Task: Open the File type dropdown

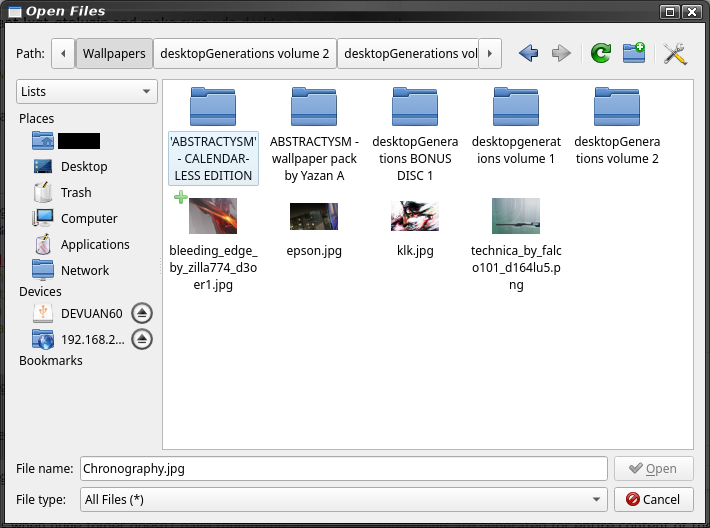Action: click(344, 499)
